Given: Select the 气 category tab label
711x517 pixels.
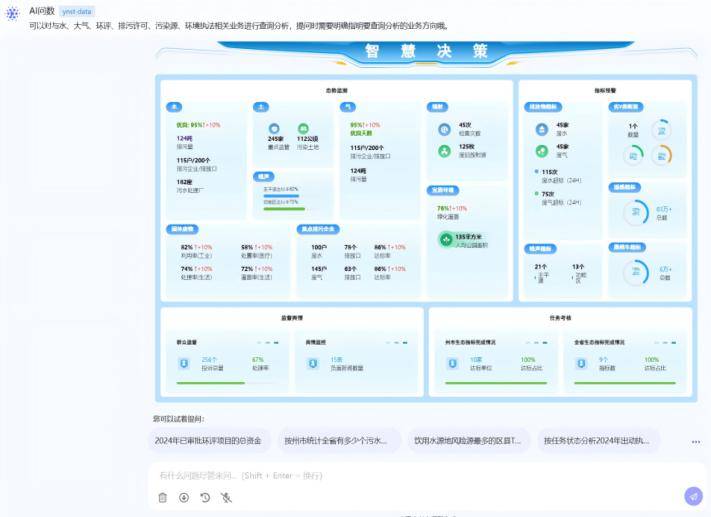Looking at the screenshot, I should (348, 106).
